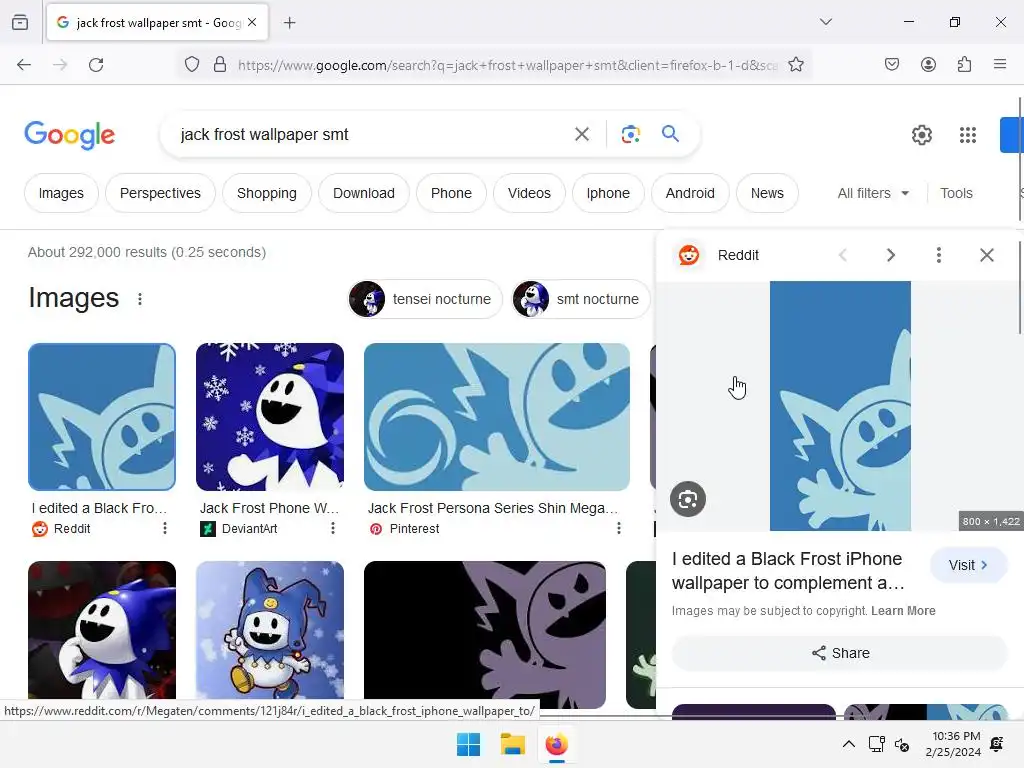The height and width of the screenshot is (768, 1024).
Task: Open the extensions puzzle icon
Action: coord(965,64)
